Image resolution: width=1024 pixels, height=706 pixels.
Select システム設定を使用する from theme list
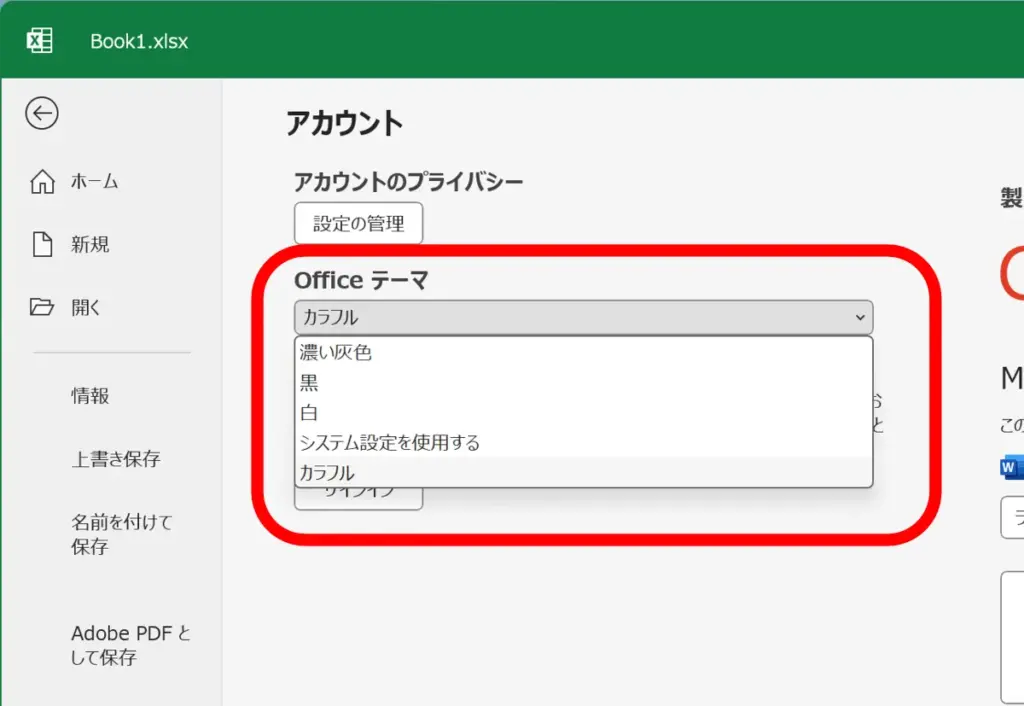click(389, 442)
